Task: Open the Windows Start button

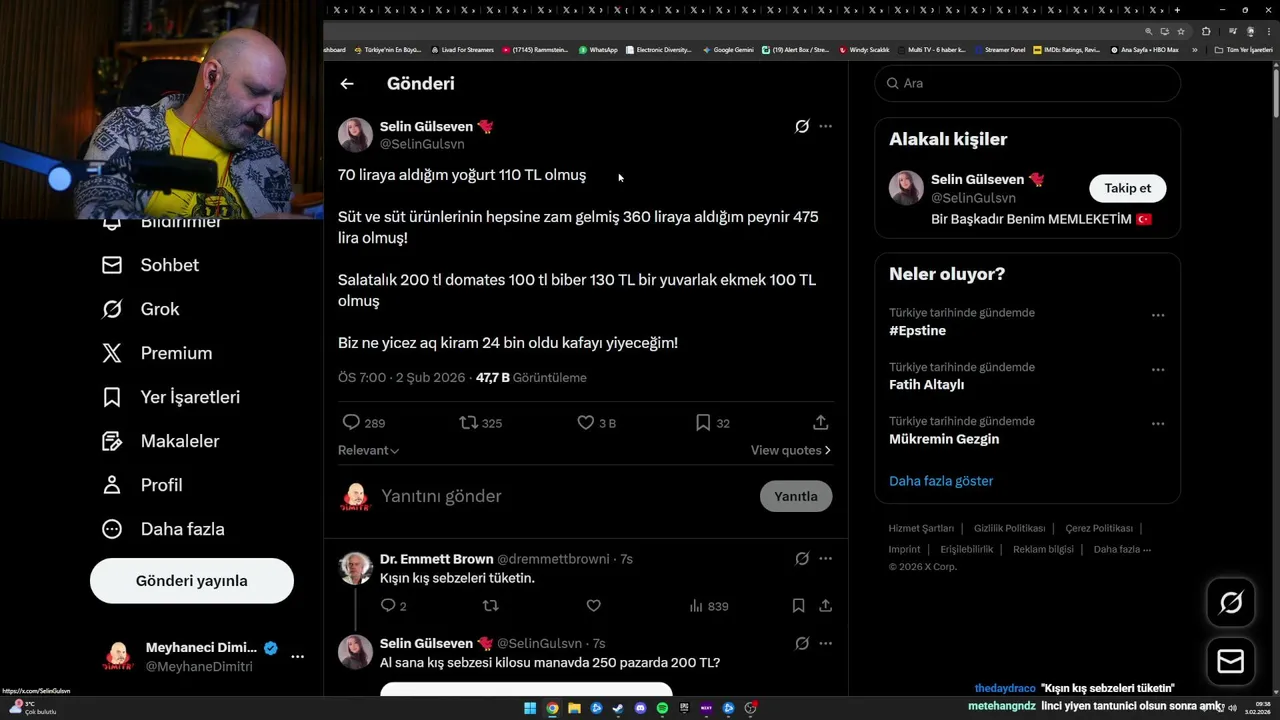Action: point(530,708)
